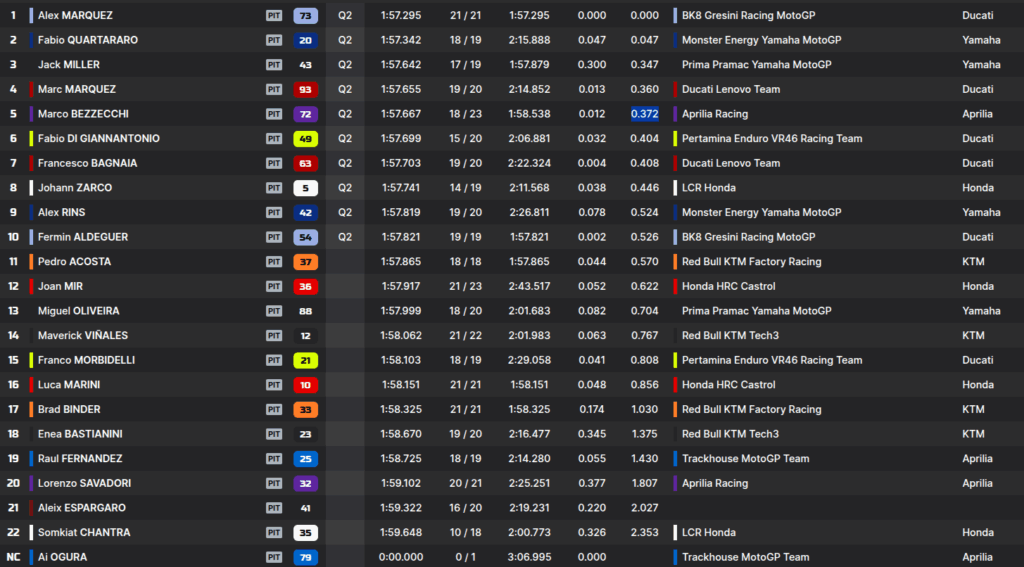Click the blue number 20 rider badge
Image resolution: width=1024 pixels, height=567 pixels.
click(306, 40)
